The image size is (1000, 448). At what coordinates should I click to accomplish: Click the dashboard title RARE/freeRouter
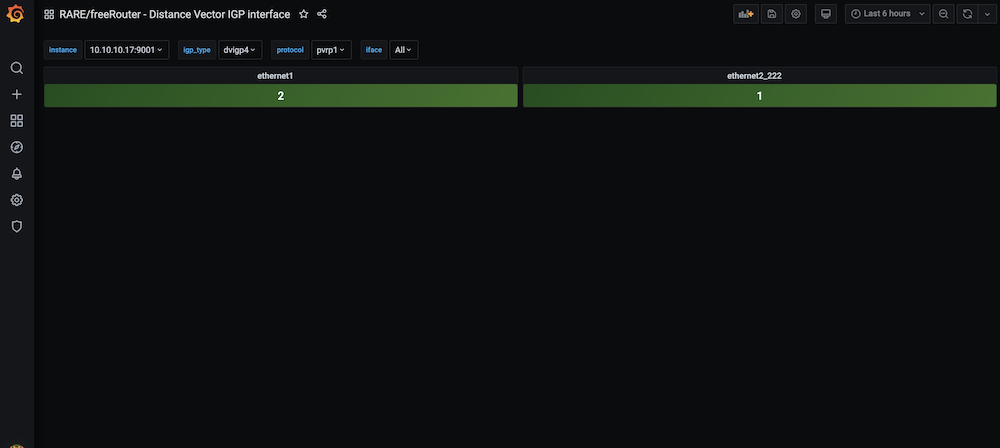[x=175, y=14]
